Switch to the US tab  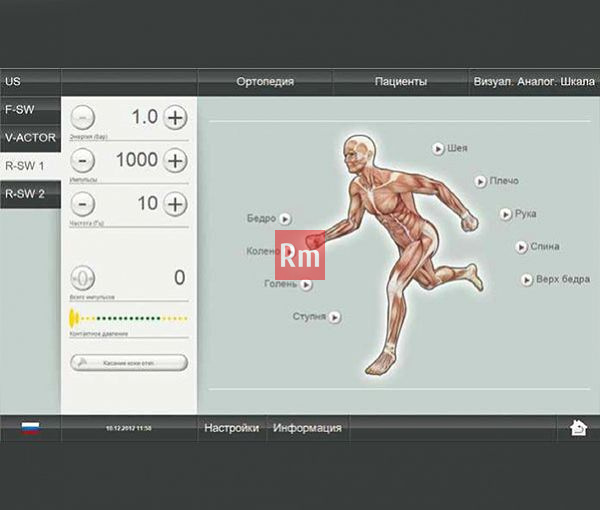tap(30, 82)
